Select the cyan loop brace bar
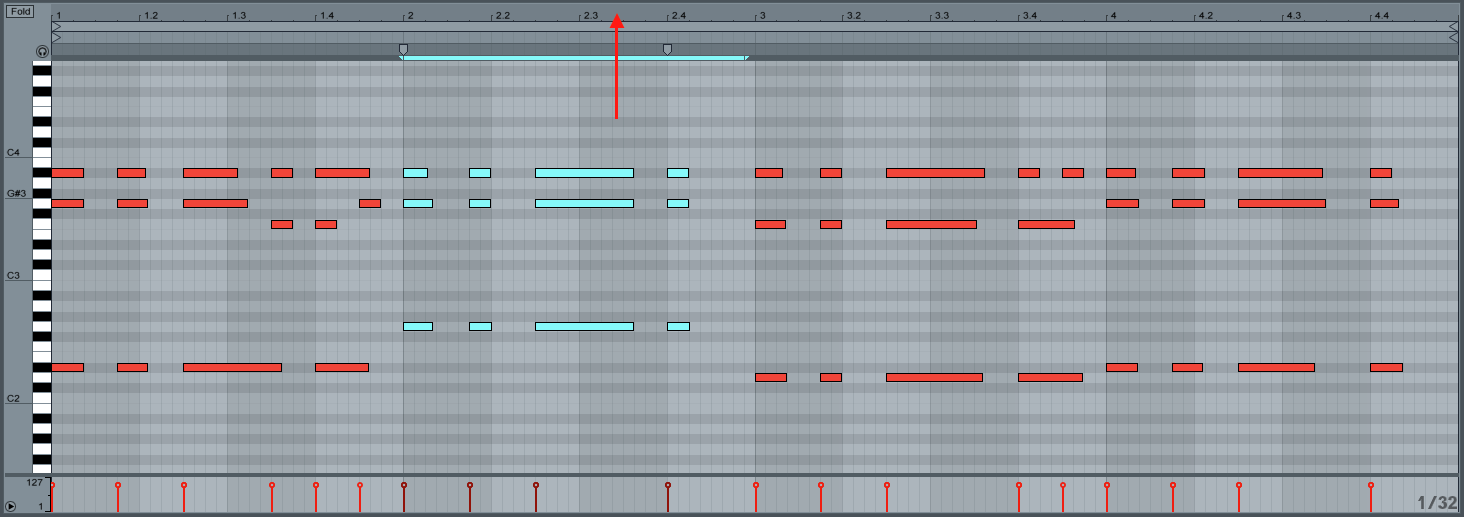The height and width of the screenshot is (517, 1464). [574, 58]
